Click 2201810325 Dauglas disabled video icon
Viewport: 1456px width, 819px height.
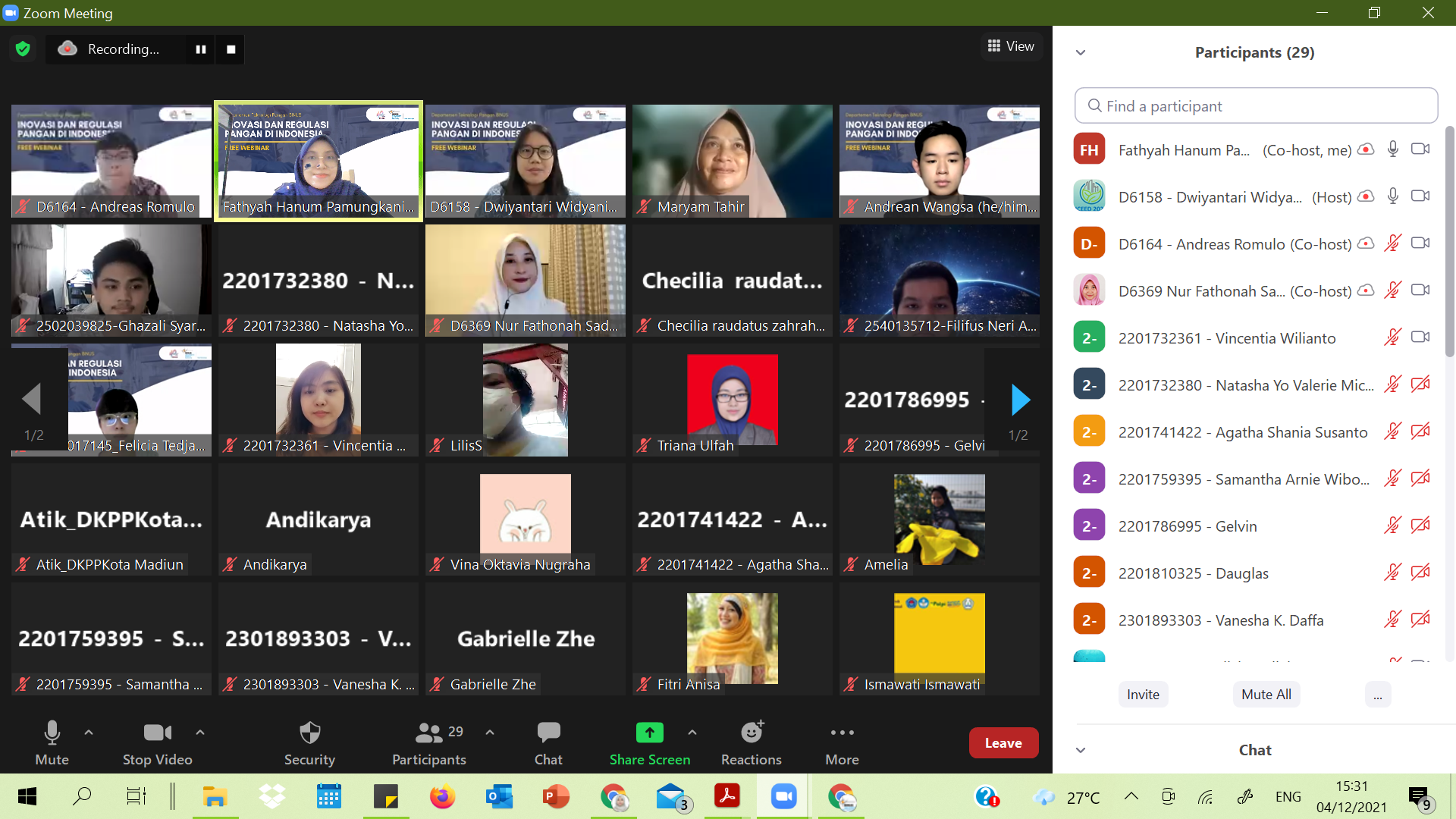pos(1420,573)
